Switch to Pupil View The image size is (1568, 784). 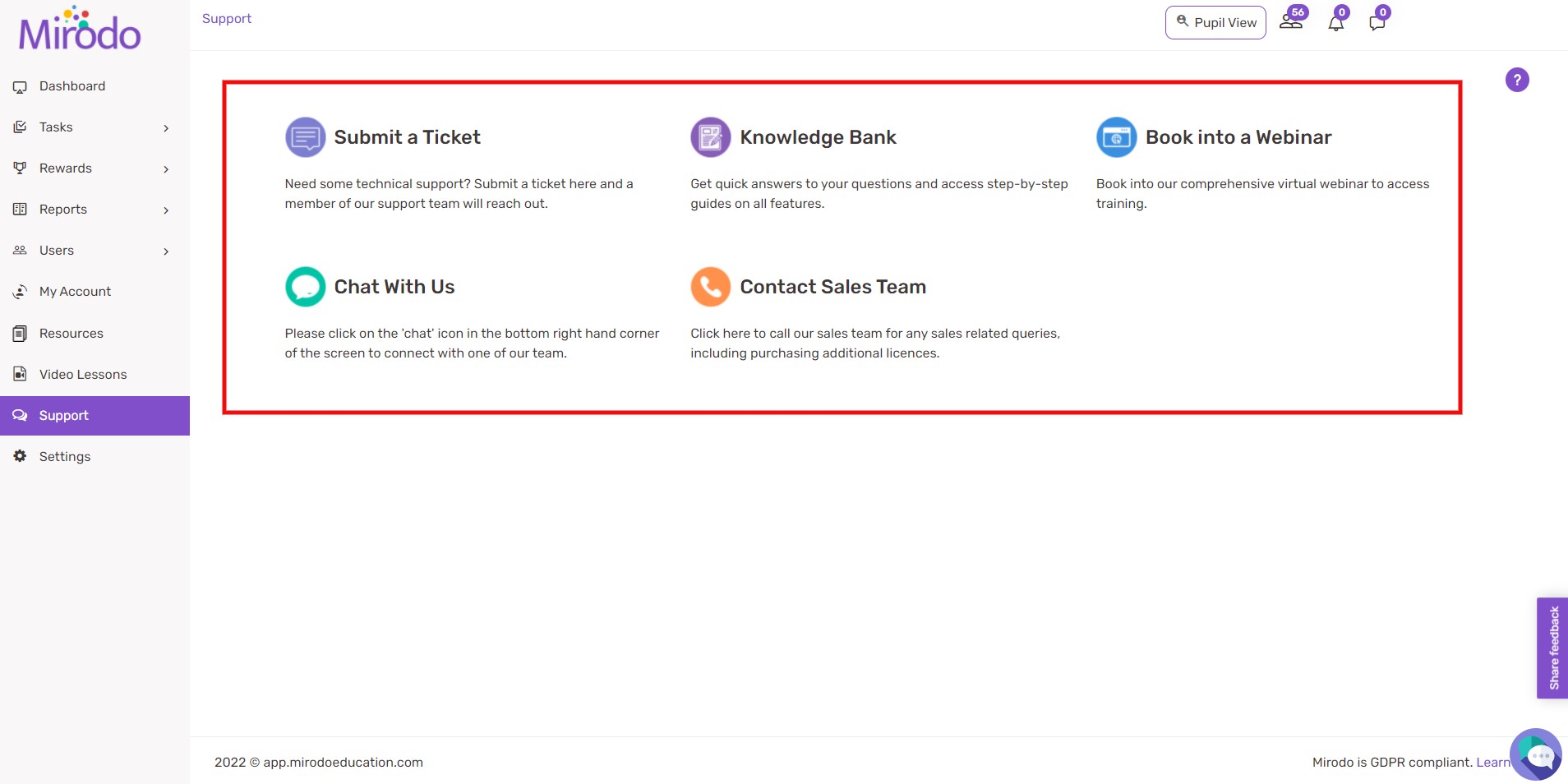click(x=1215, y=22)
